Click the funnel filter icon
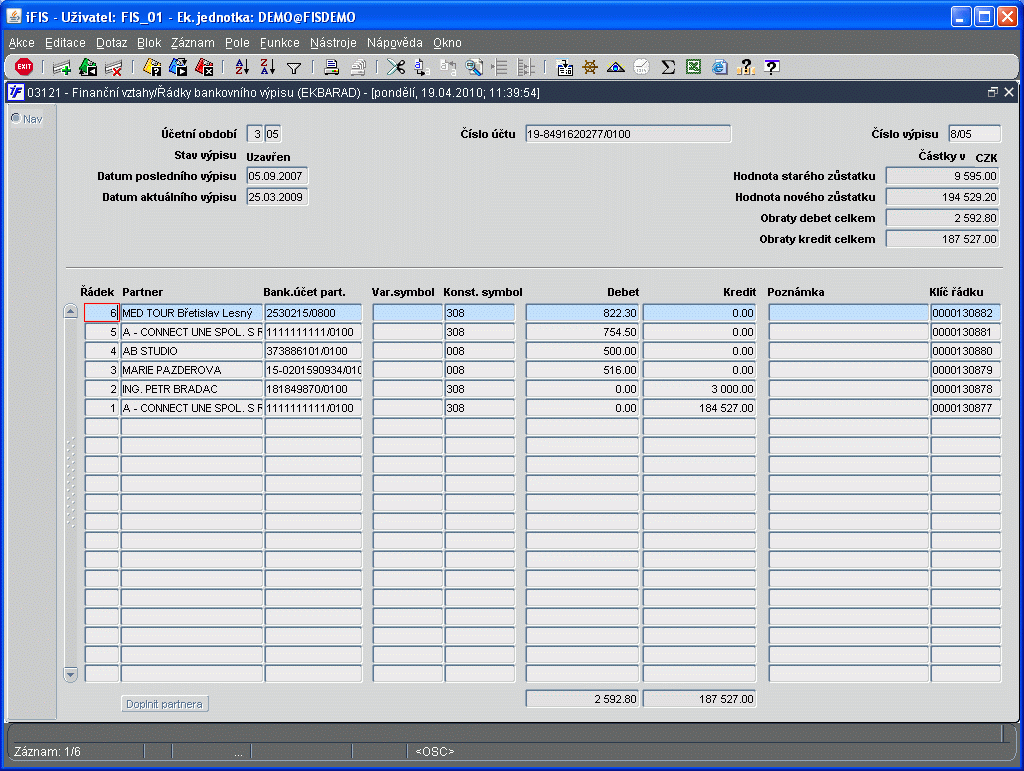Screen dimensions: 1024x771 tap(294, 68)
